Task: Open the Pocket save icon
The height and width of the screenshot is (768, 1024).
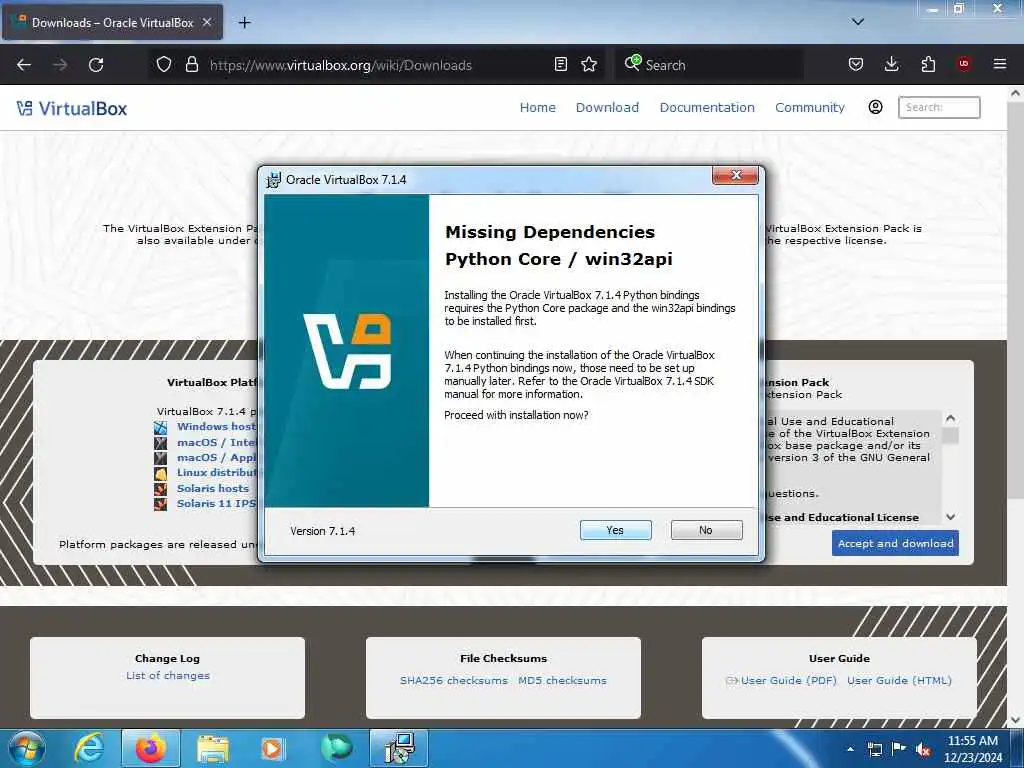Action: 856,65
